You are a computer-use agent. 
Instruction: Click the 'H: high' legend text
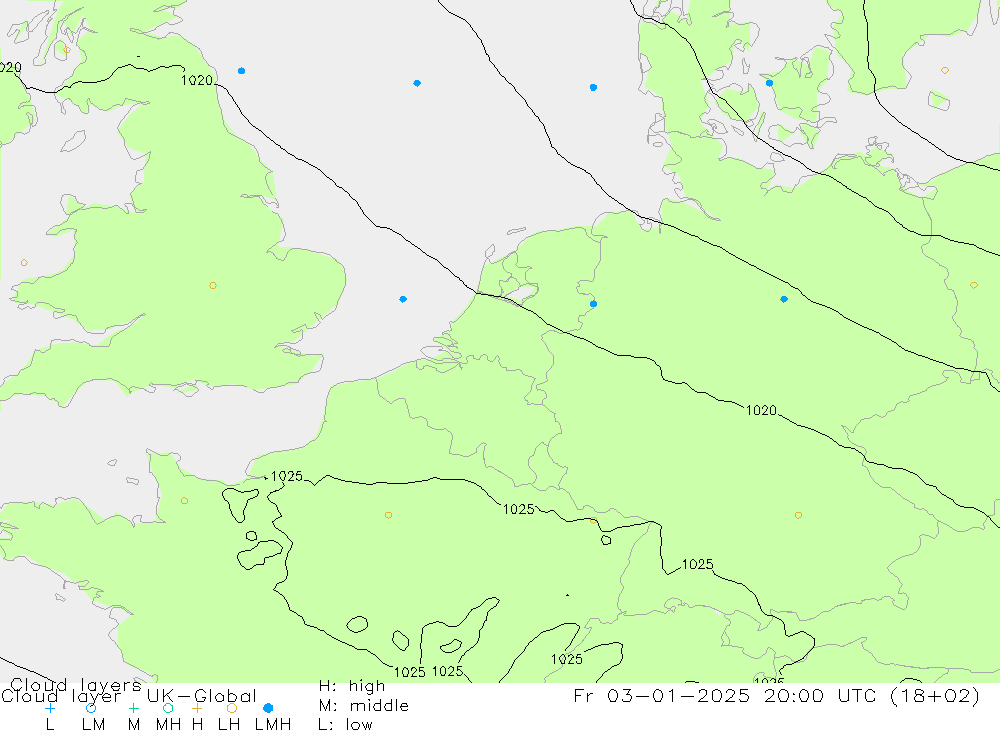(352, 686)
